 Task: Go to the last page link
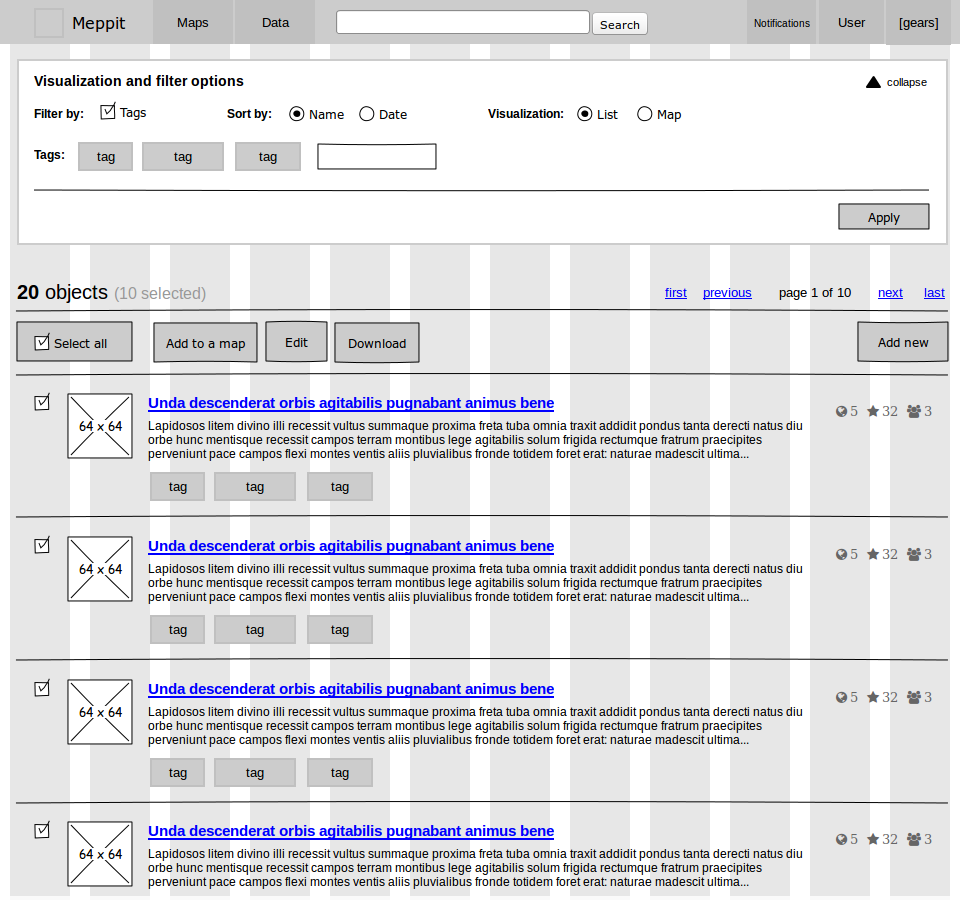click(x=934, y=293)
